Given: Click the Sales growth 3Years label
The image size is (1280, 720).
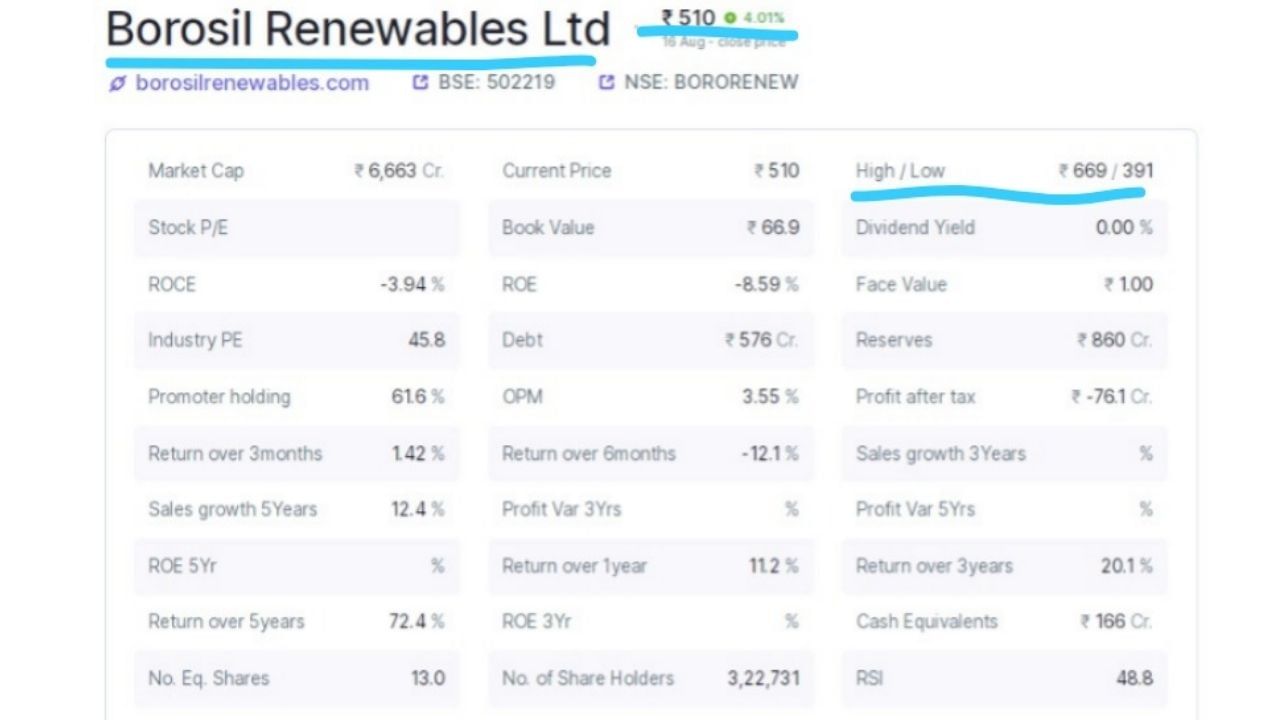Looking at the screenshot, I should click(x=941, y=454).
